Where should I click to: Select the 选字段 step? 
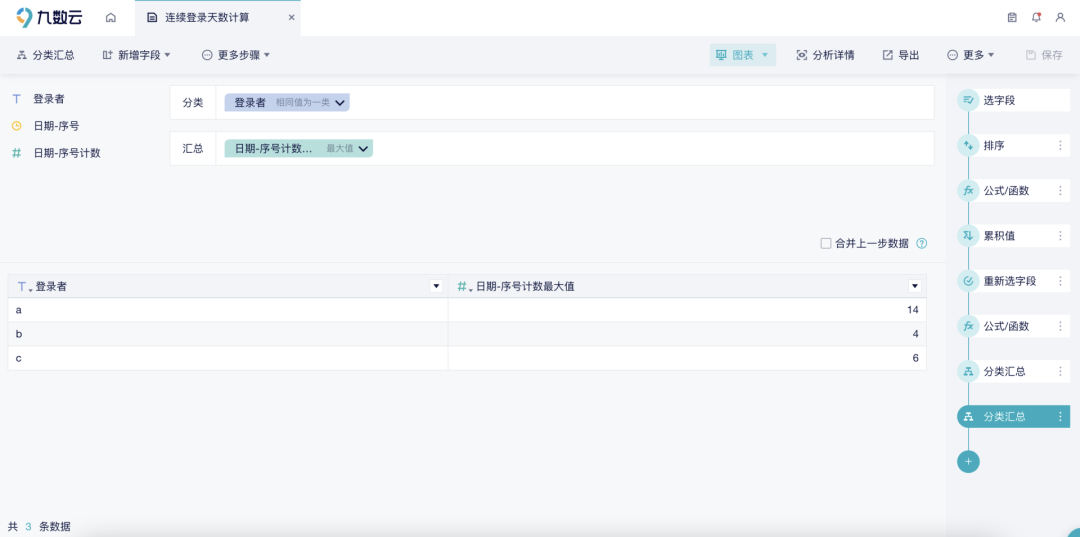coord(1013,101)
